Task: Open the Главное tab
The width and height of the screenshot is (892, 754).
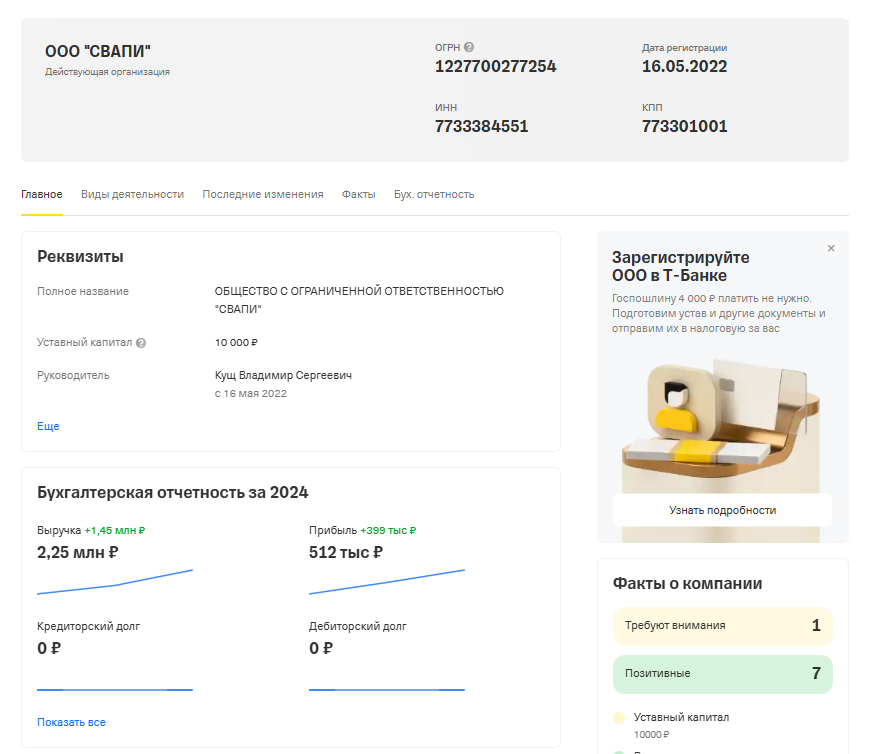Action: click(x=42, y=194)
